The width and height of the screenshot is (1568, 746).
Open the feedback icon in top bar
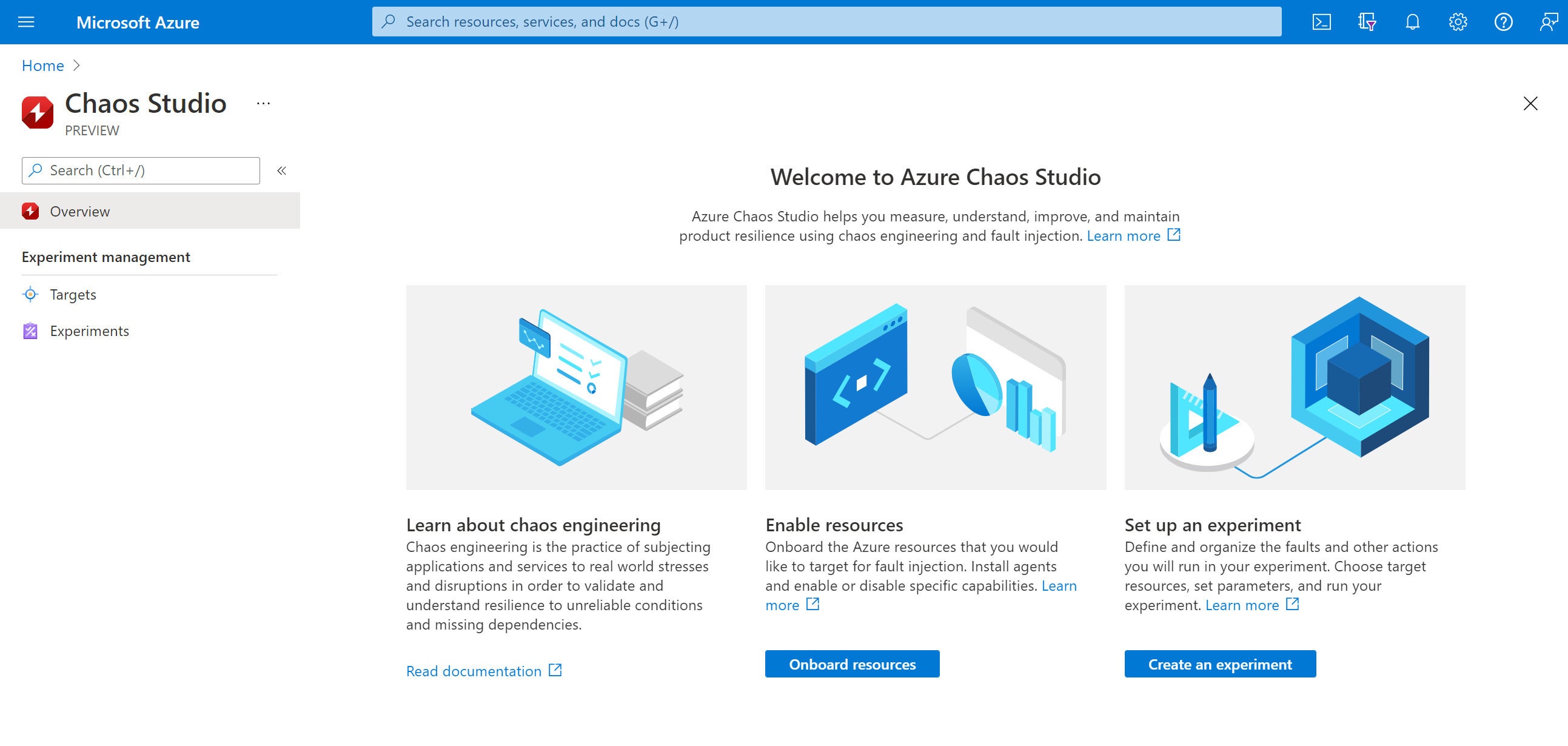pyautogui.click(x=1549, y=22)
